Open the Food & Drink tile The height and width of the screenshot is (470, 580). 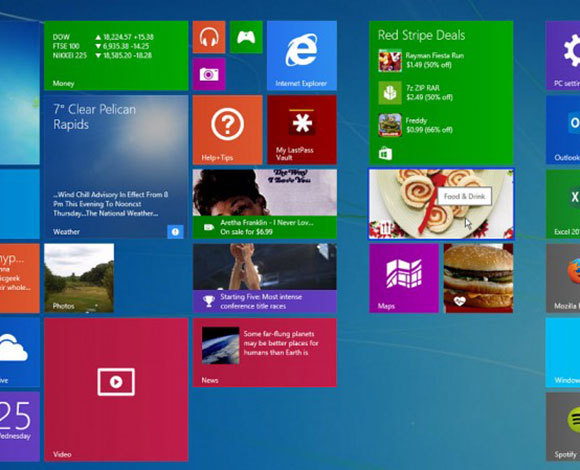tap(441, 204)
